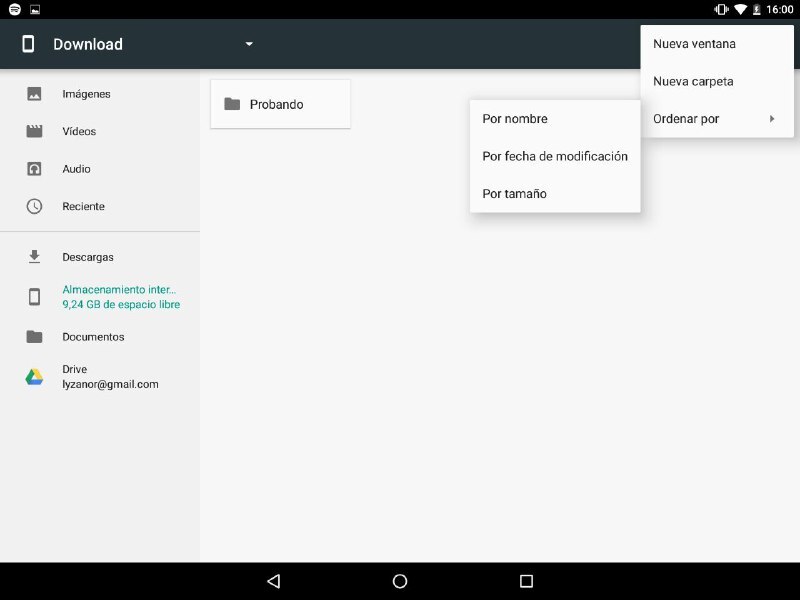
Task: Click the device icon beside Download title
Action: [x=28, y=44]
